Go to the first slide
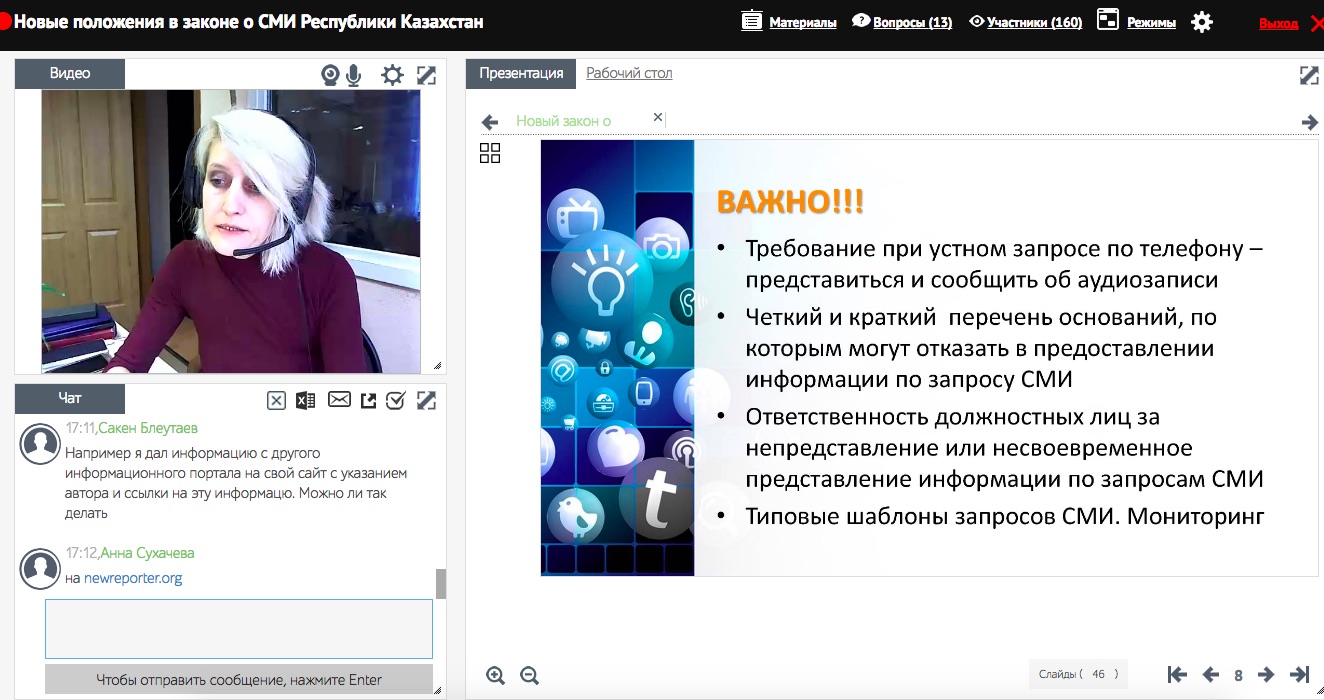This screenshot has width=1324, height=700. click(1177, 674)
